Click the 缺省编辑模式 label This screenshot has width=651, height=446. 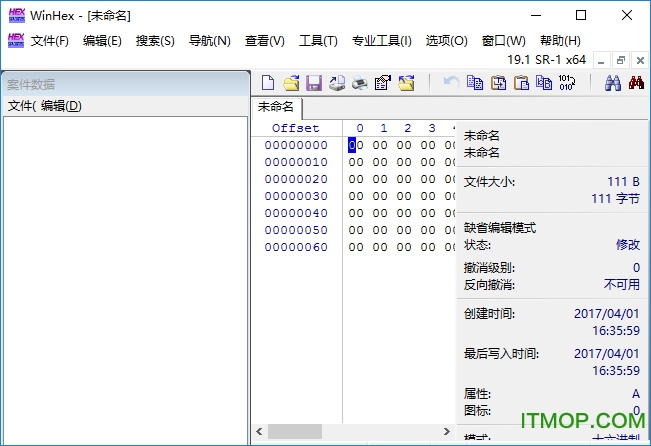point(500,228)
